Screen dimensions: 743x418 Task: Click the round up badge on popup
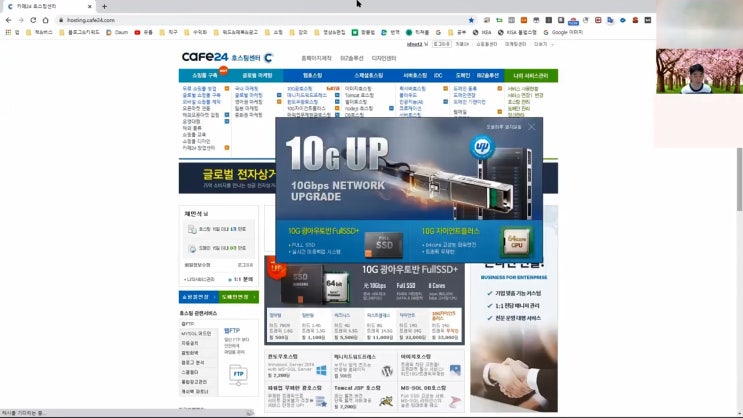pyautogui.click(x=482, y=147)
